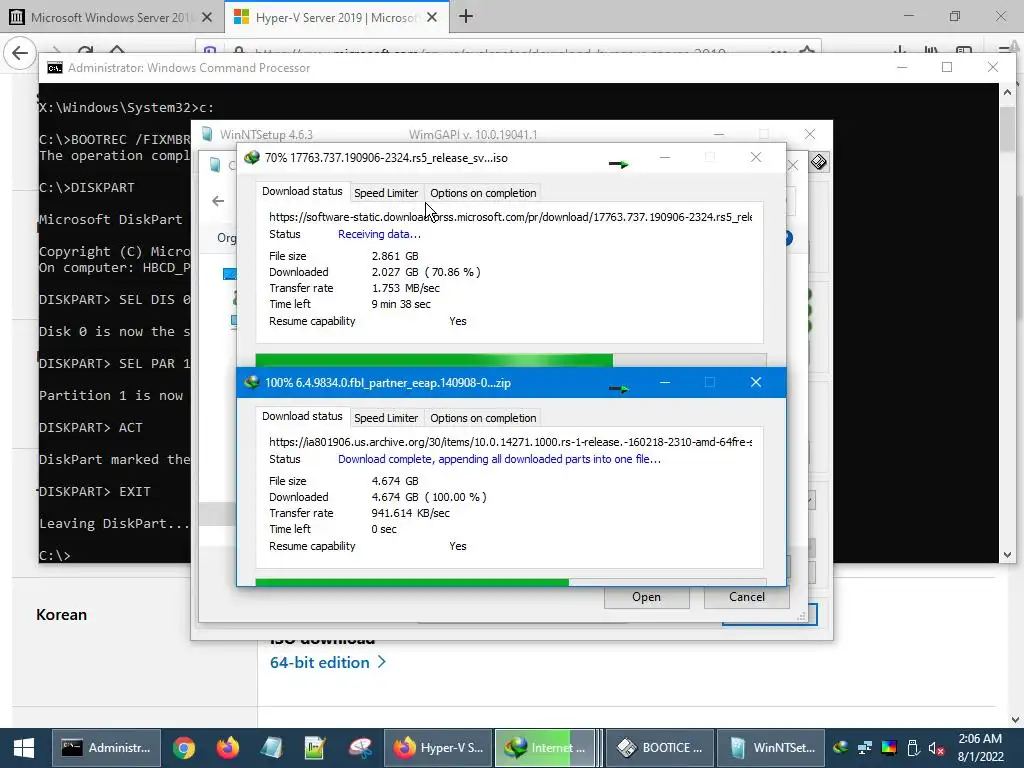This screenshot has height=768, width=1024.
Task: Click the command prompt scroll down arrow
Action: [1007, 554]
